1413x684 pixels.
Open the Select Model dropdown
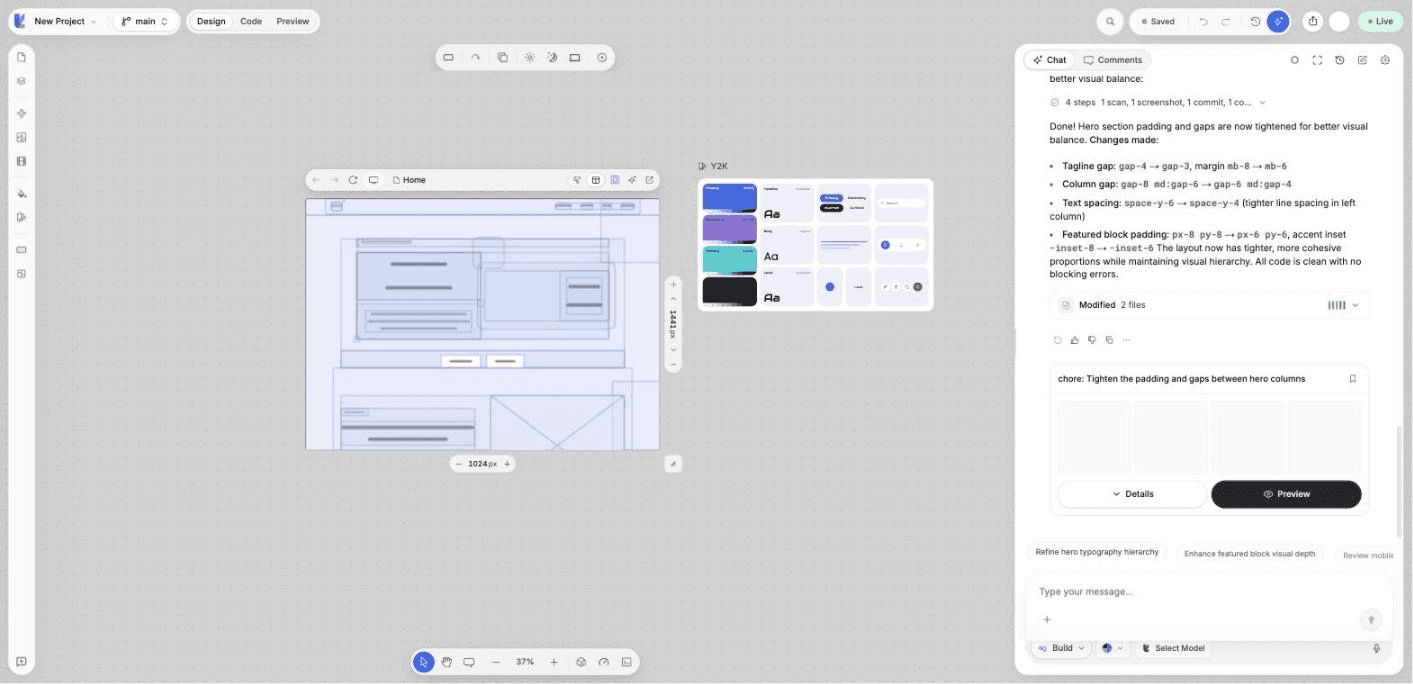coord(1173,648)
